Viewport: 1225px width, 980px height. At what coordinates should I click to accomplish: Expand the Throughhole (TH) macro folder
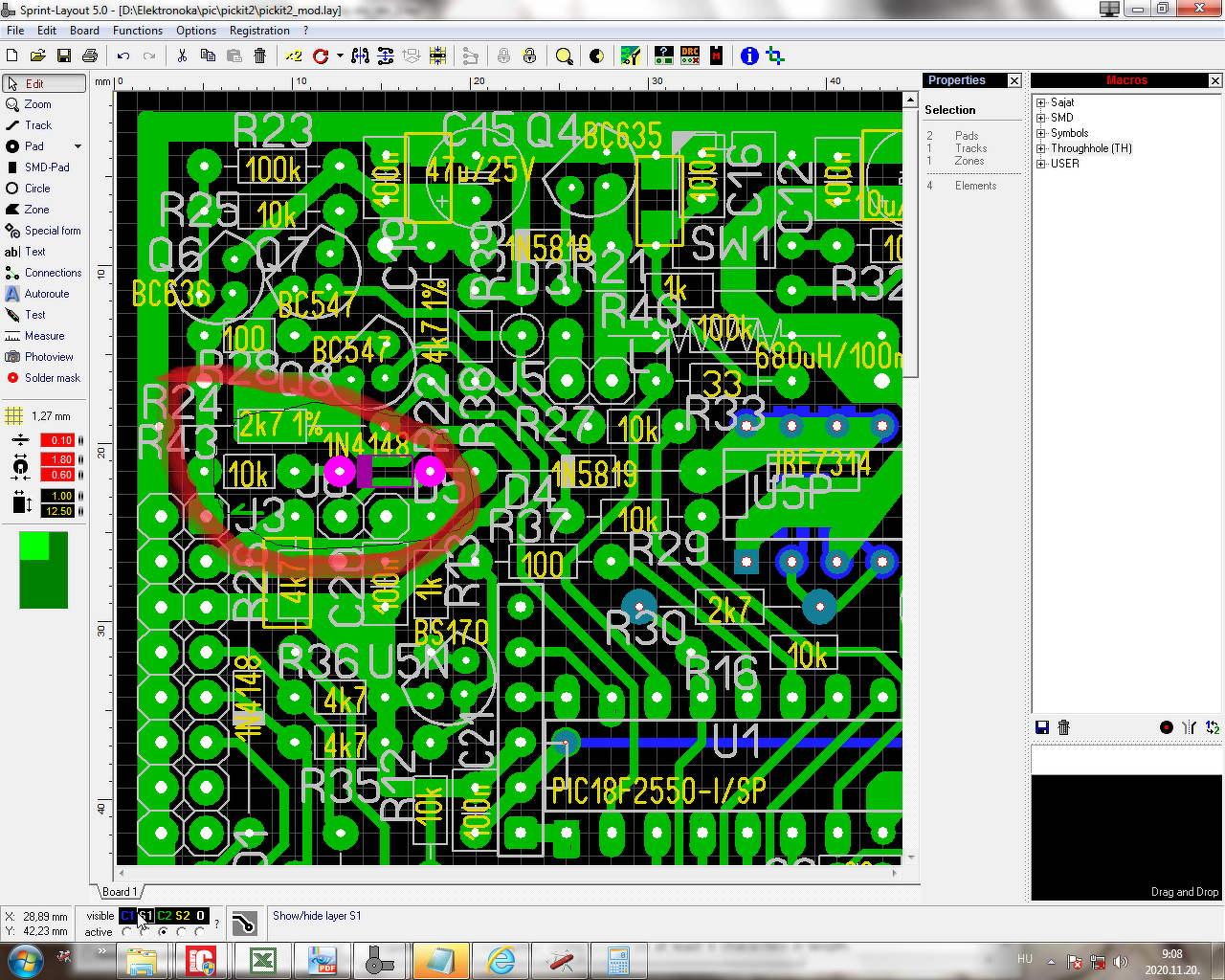tap(1041, 148)
